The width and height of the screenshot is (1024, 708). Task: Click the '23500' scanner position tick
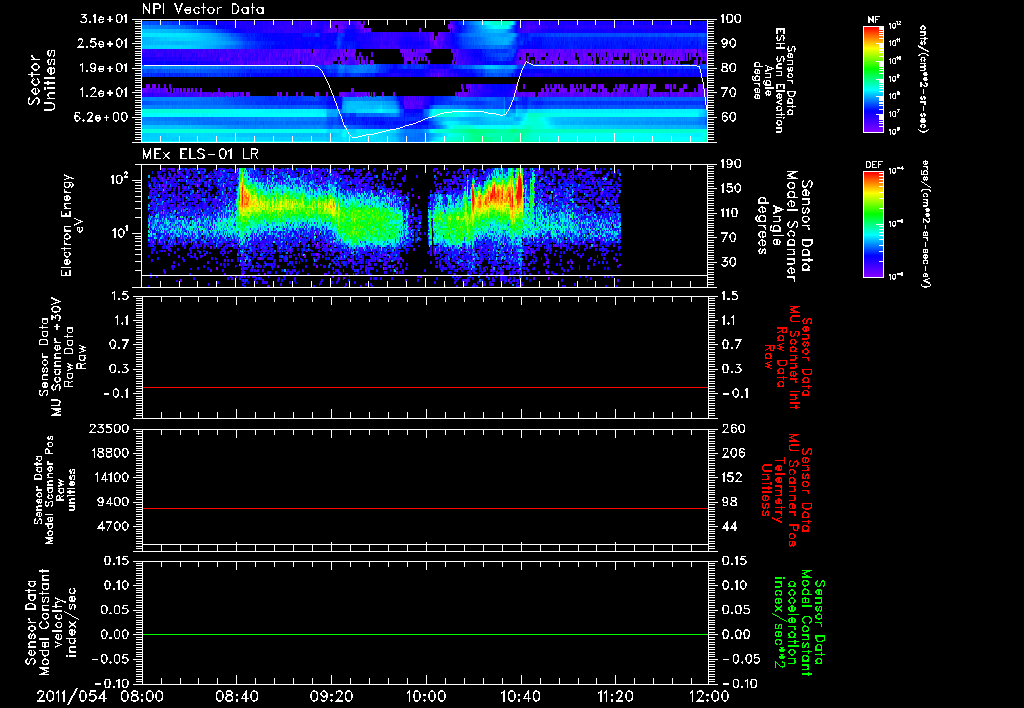(x=110, y=428)
